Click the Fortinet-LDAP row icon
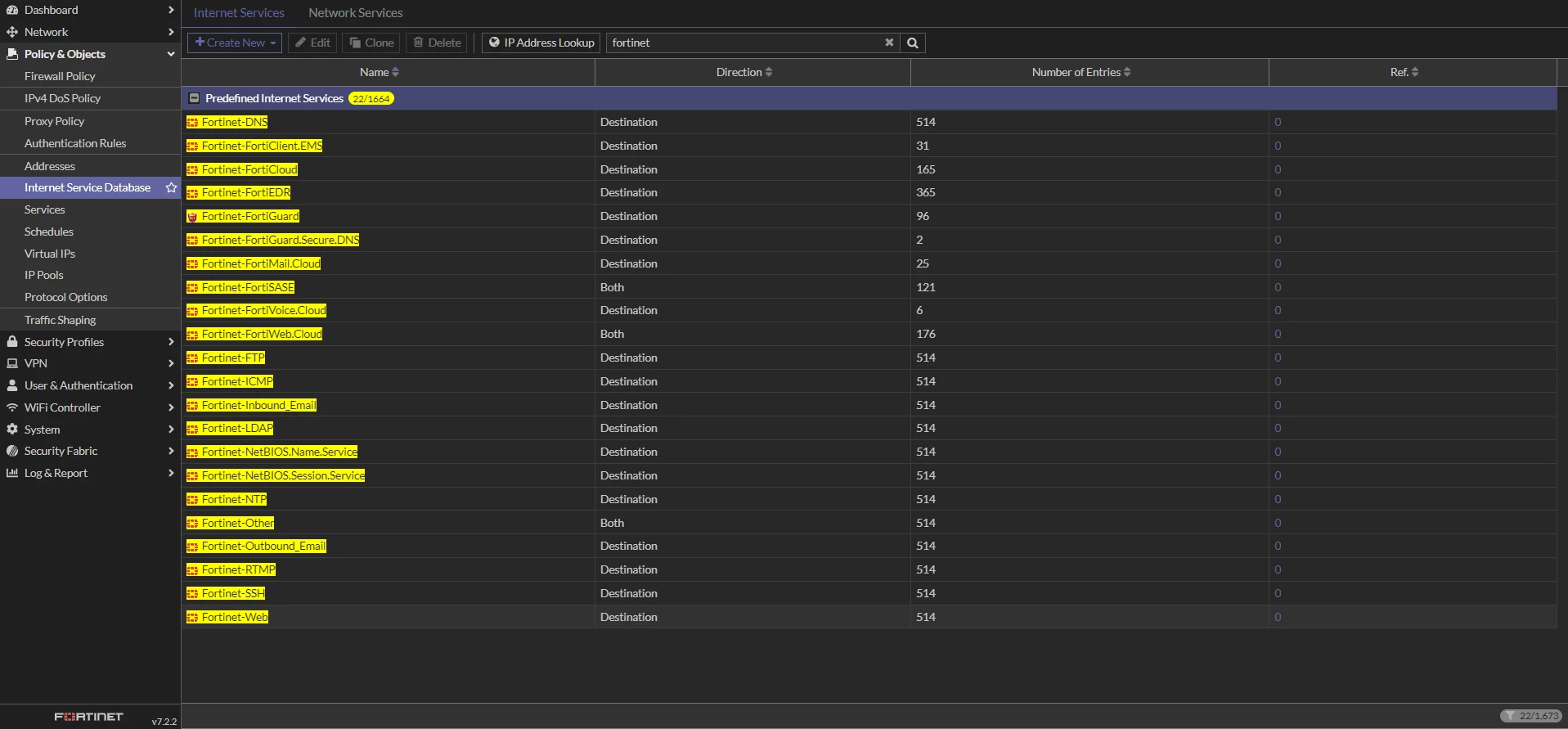 192,429
